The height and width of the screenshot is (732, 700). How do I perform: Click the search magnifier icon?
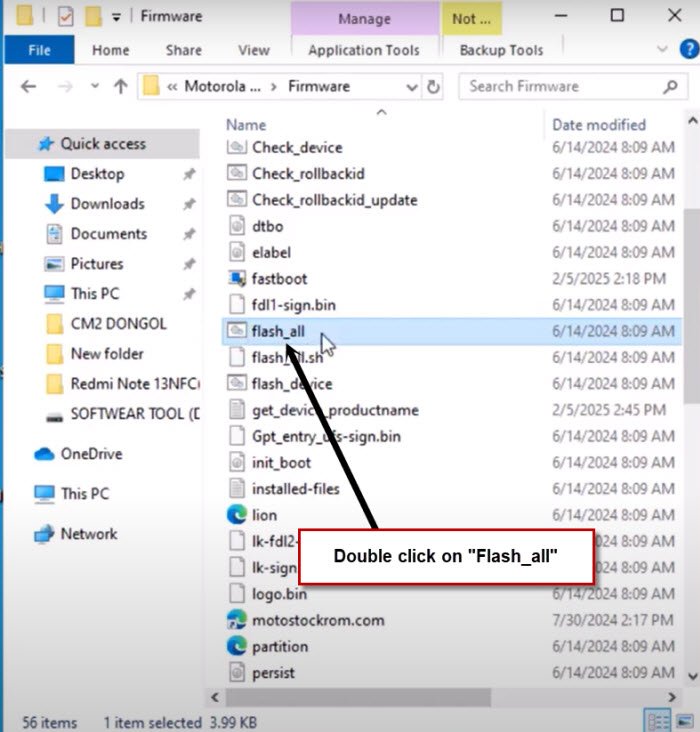point(671,86)
